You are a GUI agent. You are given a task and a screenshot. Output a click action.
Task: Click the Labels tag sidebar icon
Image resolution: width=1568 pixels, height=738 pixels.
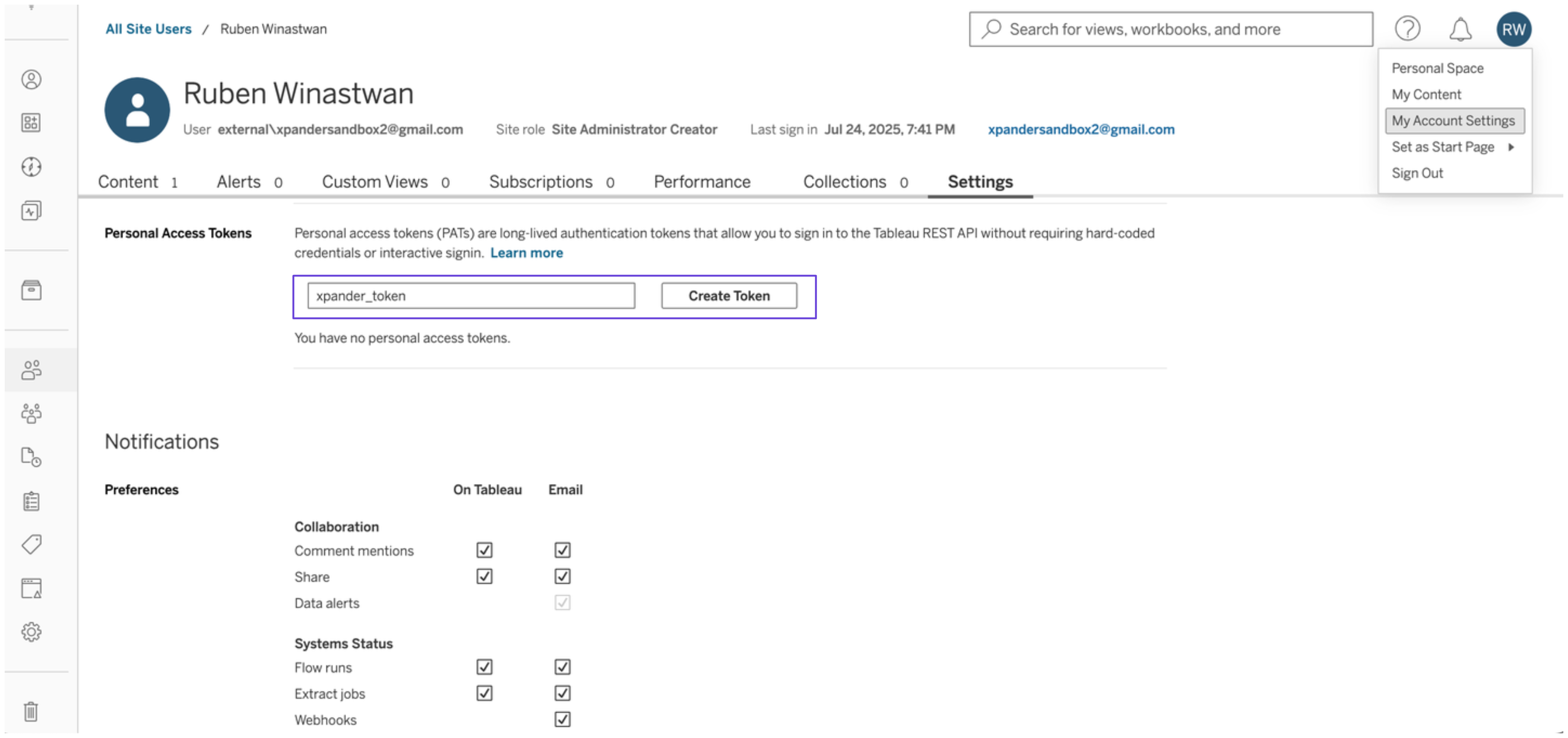(x=32, y=544)
